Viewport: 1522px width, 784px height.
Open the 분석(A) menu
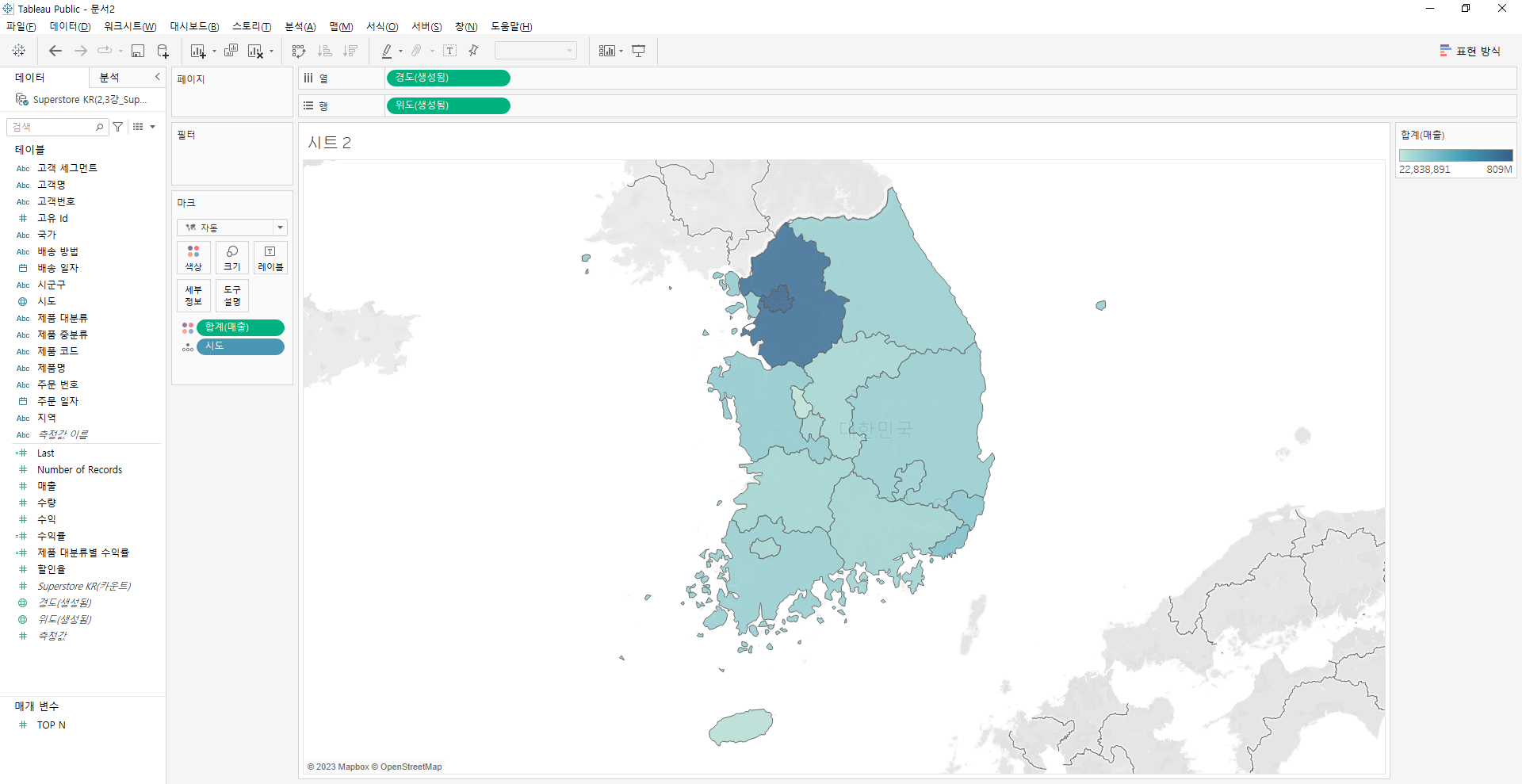click(x=300, y=26)
